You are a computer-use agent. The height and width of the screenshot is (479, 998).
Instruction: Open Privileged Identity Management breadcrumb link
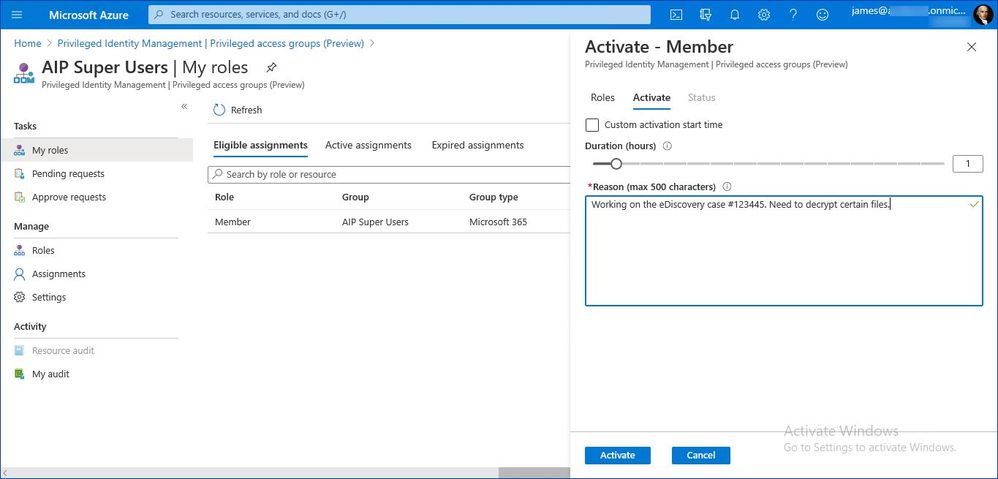pos(211,43)
